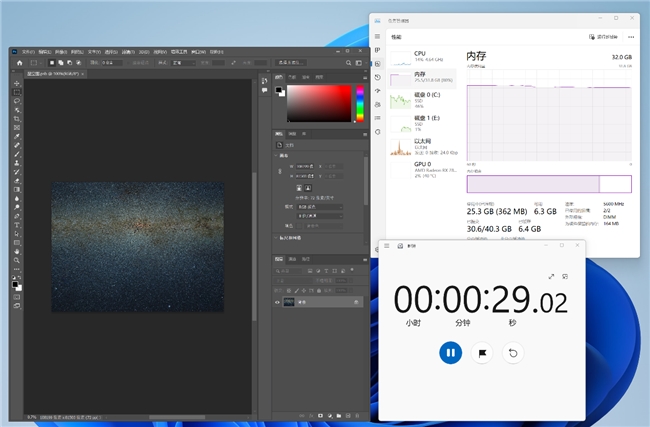Select the Lasso tool

[x=17, y=101]
